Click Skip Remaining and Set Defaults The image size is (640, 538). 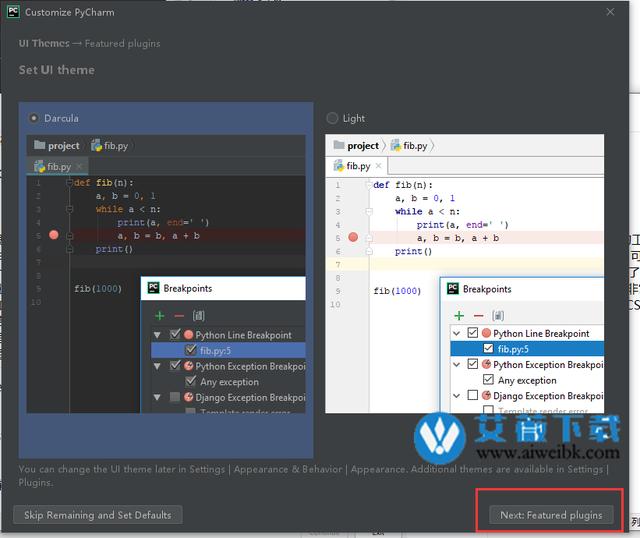tap(98, 515)
